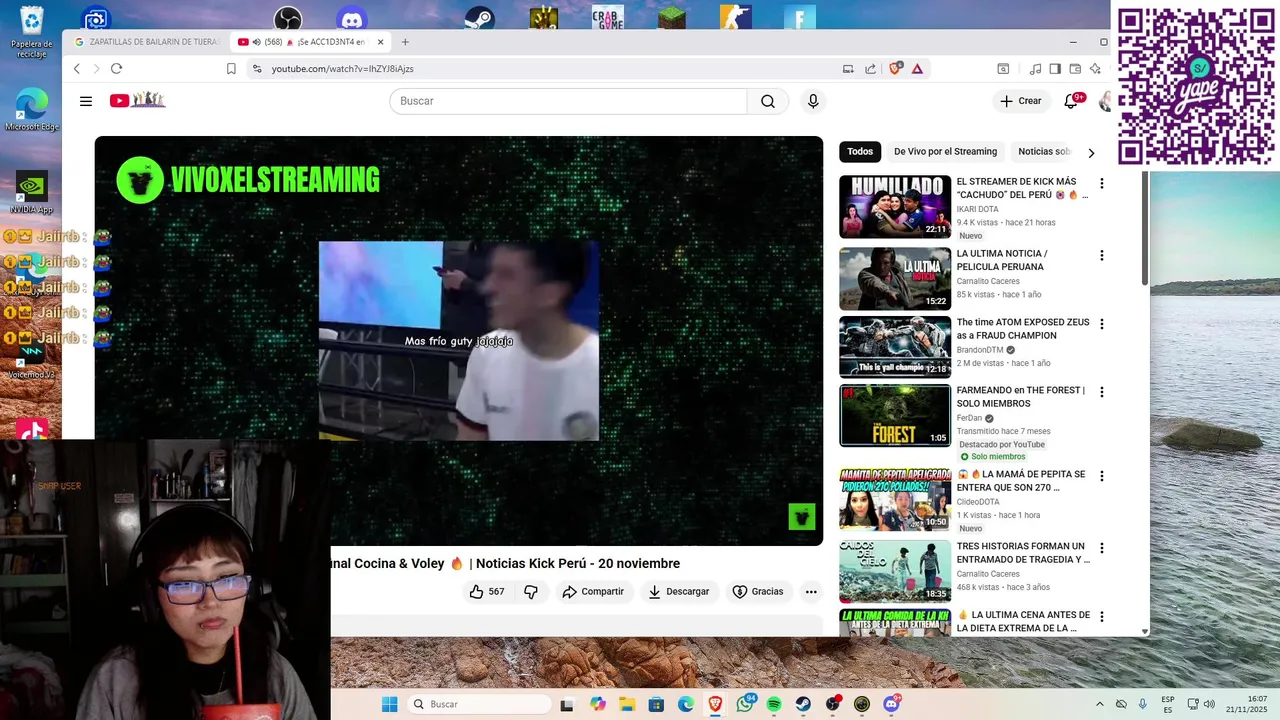This screenshot has height=720, width=1280.
Task: Show hidden system tray icons chevron
Action: 1100,704
